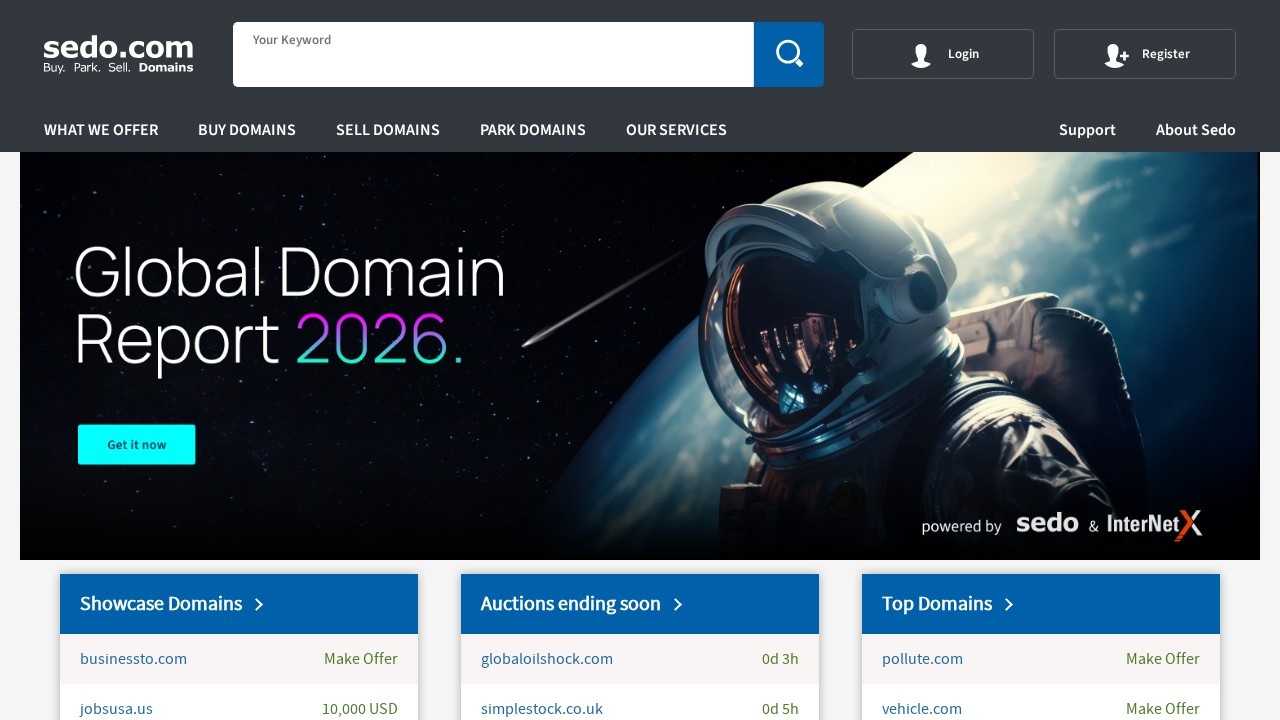The height and width of the screenshot is (720, 1280).
Task: Click the InterNetX logo in the banner
Action: coord(1155,524)
